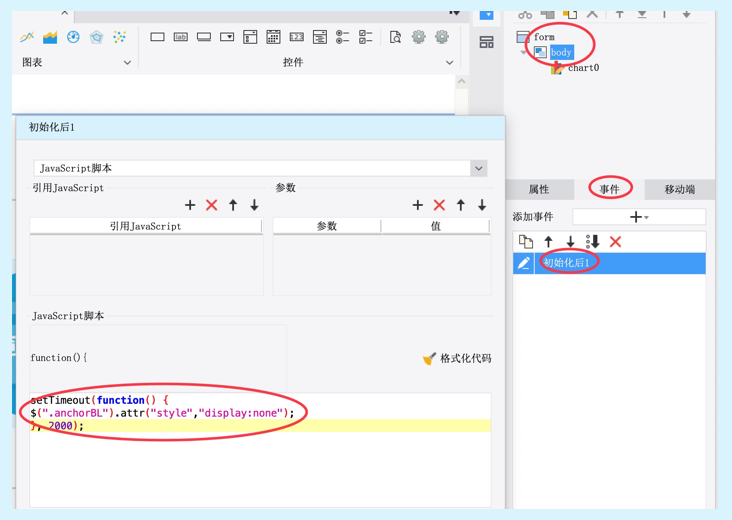Viewport: 732px width, 520px height.
Task: Click the pencil edit icon for 初始化后1
Action: click(x=524, y=263)
